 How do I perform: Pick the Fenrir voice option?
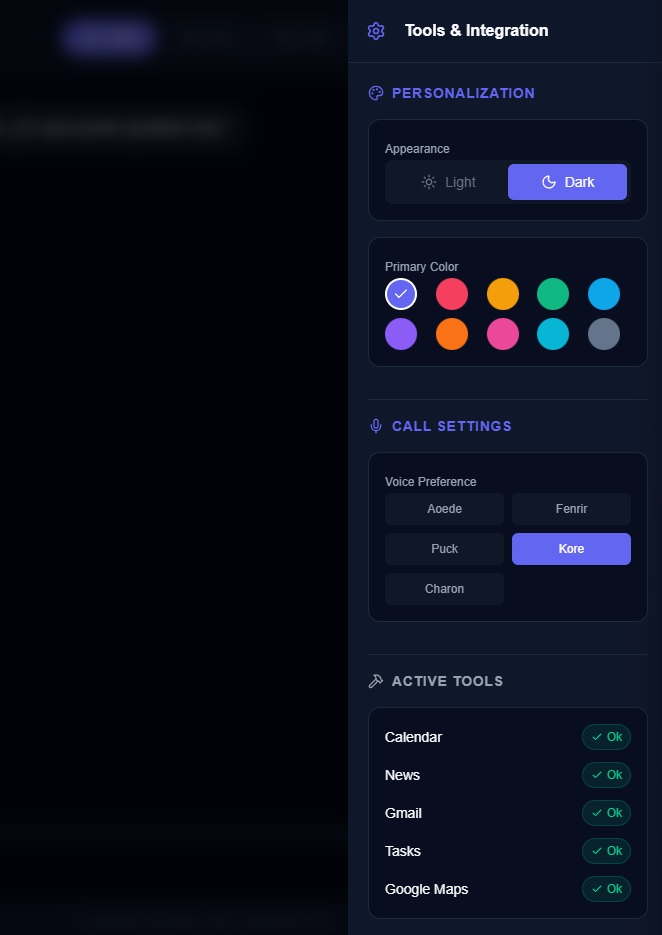click(x=571, y=509)
